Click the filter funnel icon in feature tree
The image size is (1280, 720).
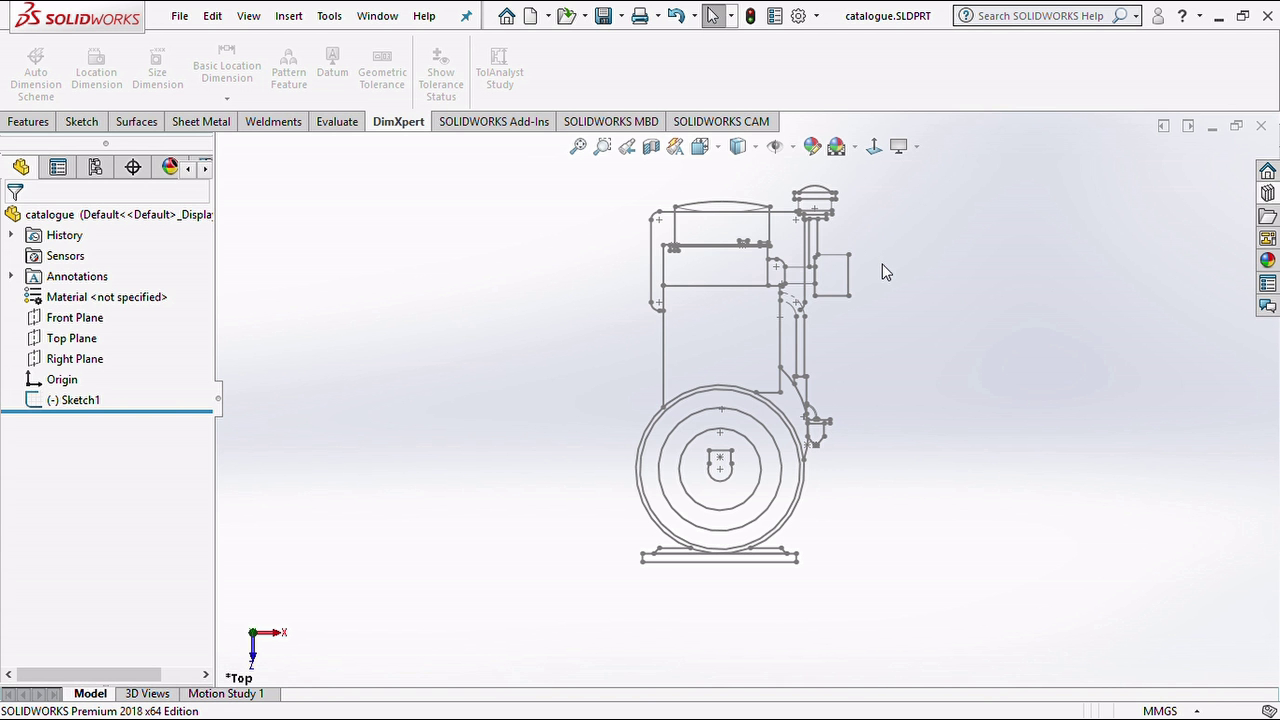click(15, 192)
